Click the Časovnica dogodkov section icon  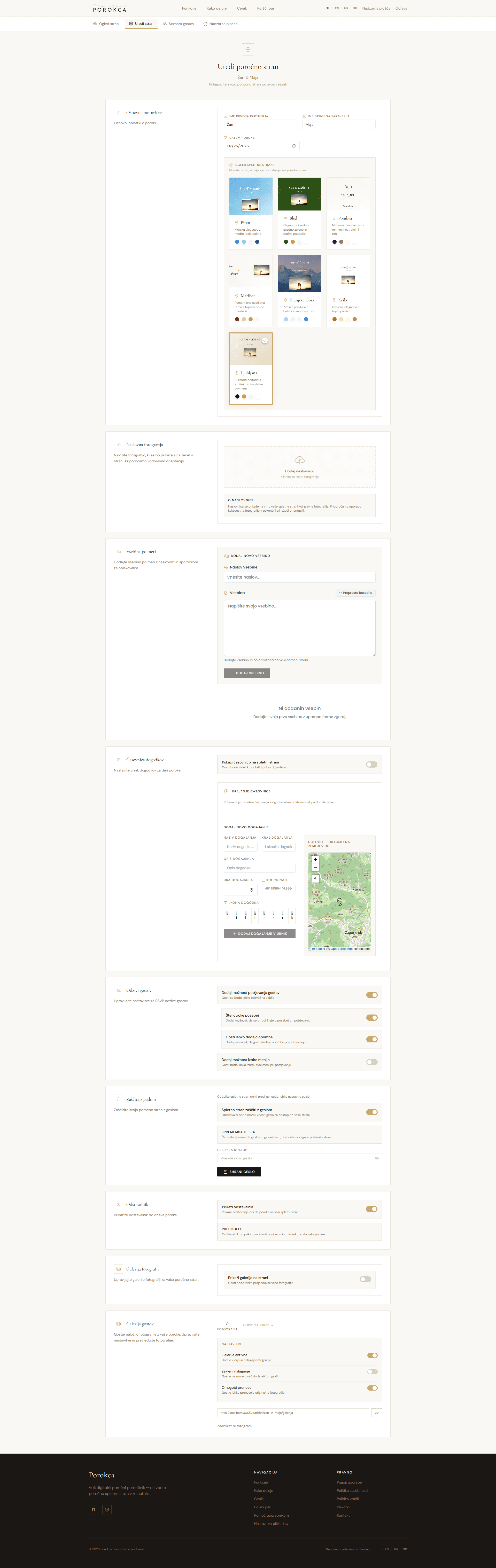[x=119, y=760]
